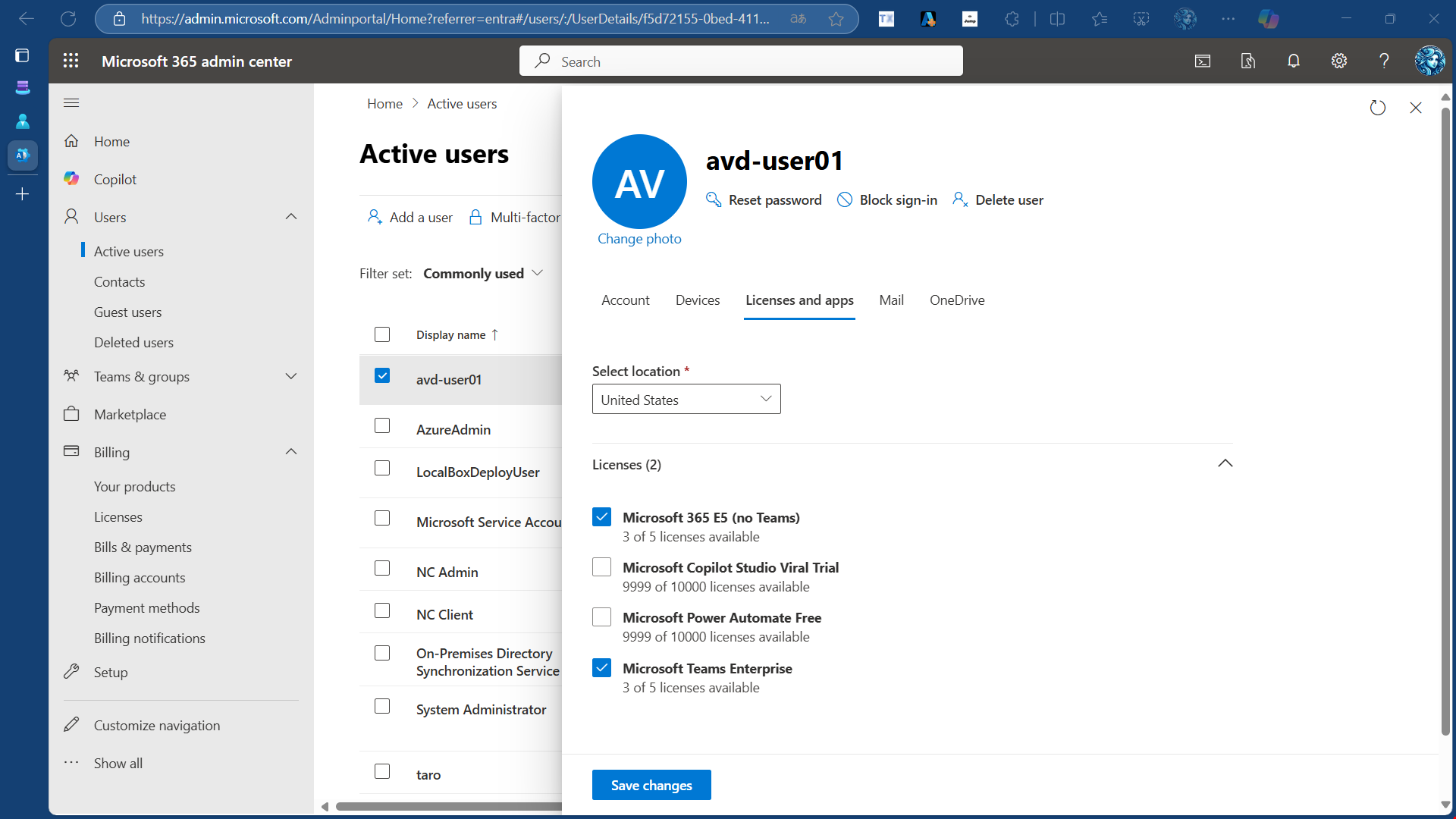Switch to the Account tab

[x=625, y=300]
